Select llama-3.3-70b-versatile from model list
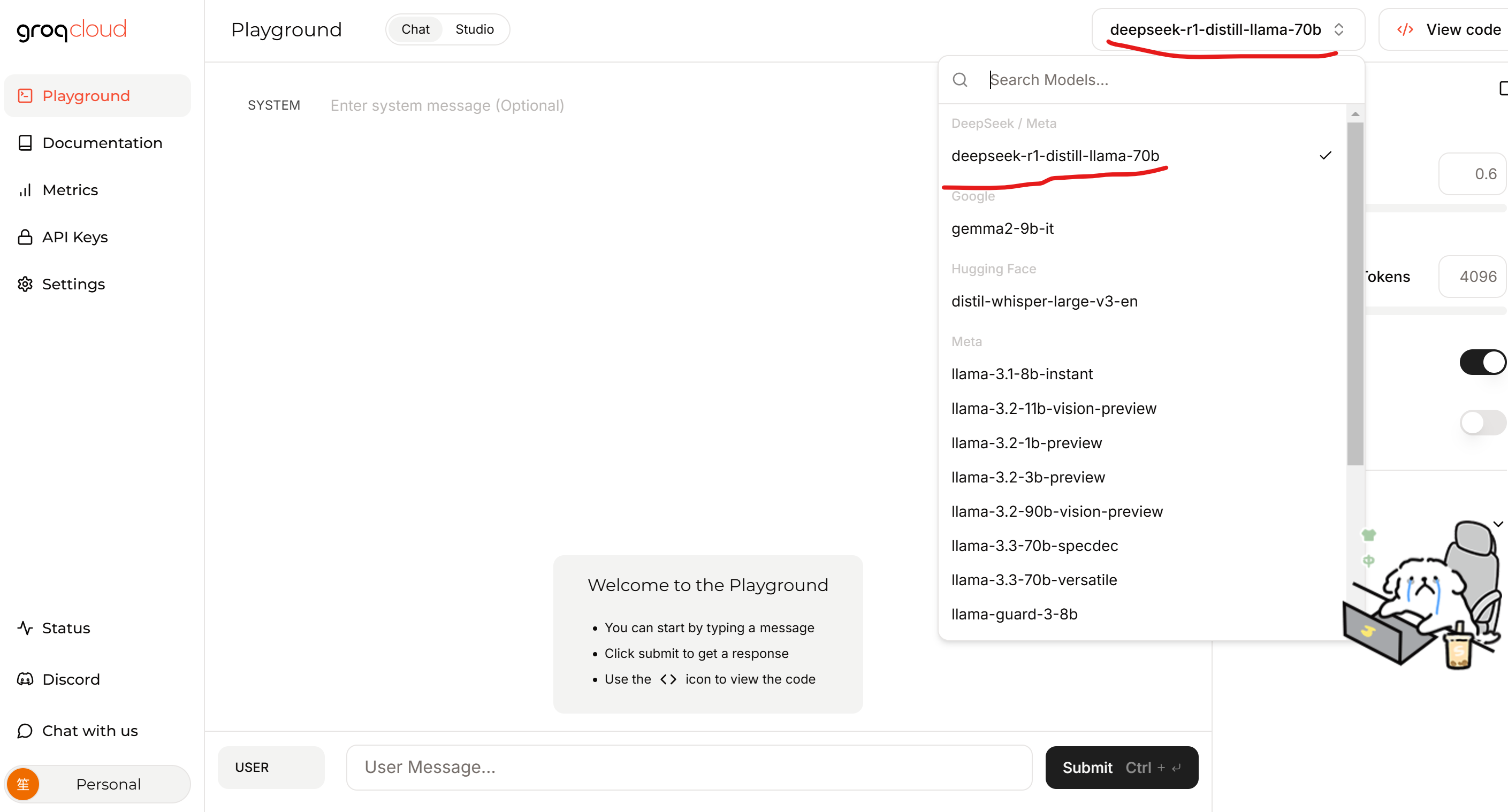Viewport: 1508px width, 812px height. click(x=1034, y=580)
